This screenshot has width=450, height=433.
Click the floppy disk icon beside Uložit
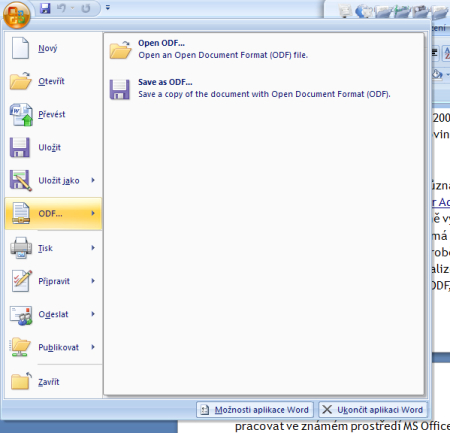20,147
